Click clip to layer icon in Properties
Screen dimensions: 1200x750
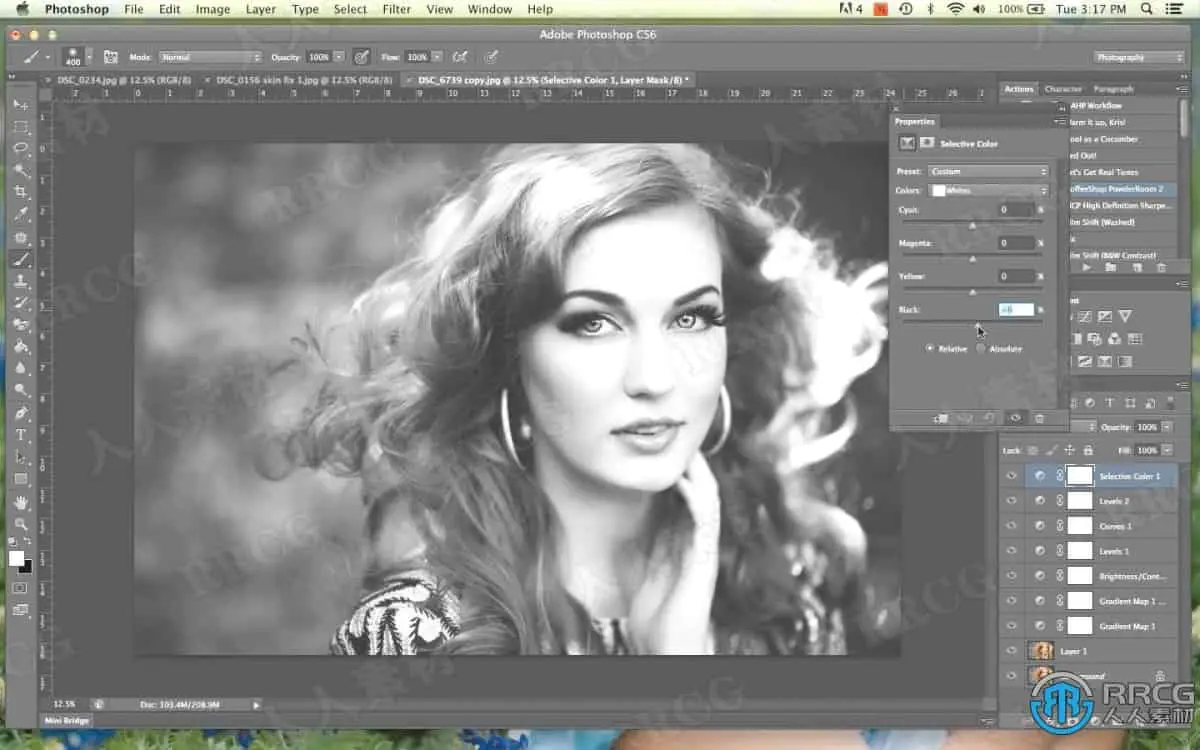click(x=941, y=418)
